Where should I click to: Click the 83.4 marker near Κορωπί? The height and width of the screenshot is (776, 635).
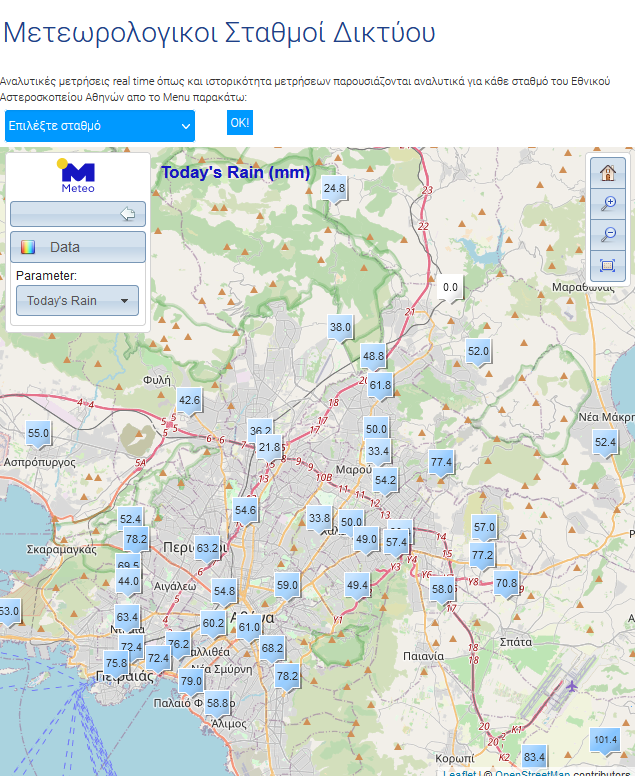point(535,757)
